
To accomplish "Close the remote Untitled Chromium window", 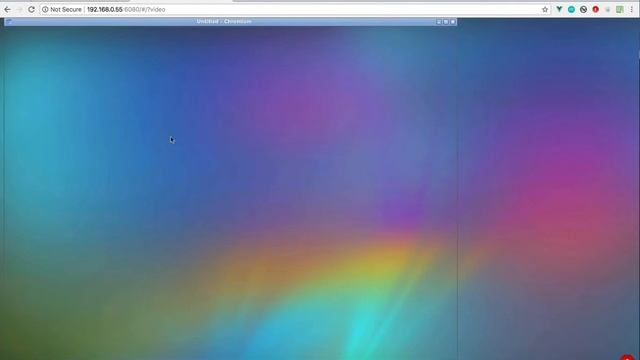I will point(453,22).
